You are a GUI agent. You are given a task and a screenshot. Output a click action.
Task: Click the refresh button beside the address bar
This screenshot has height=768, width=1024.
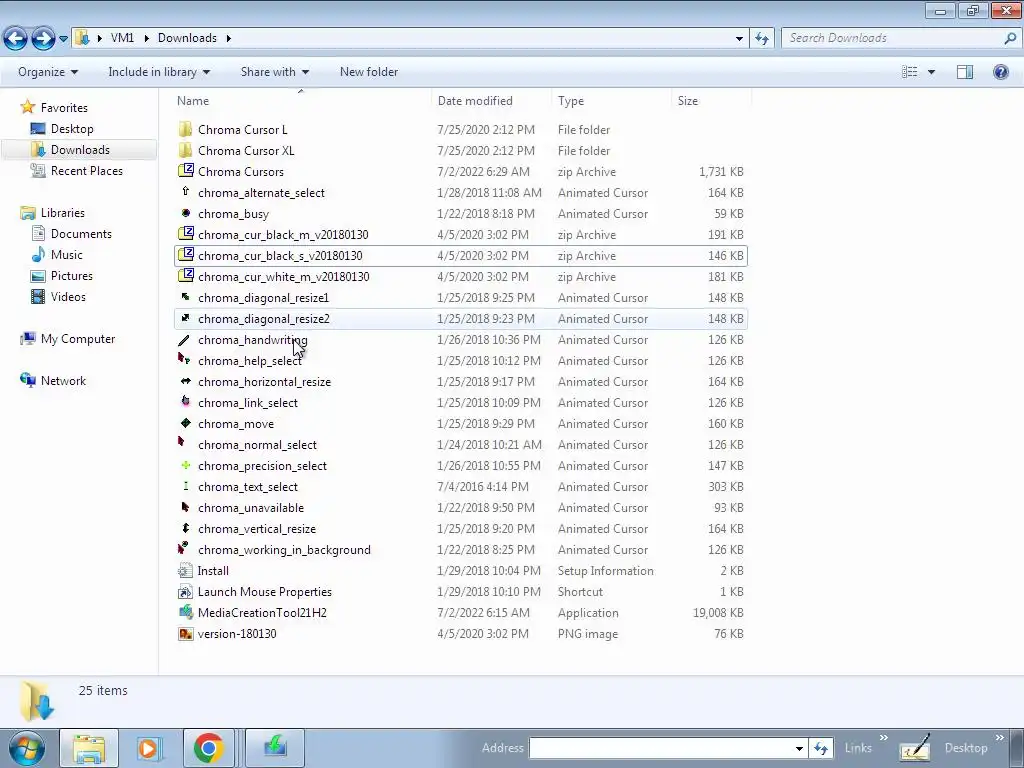click(x=761, y=38)
